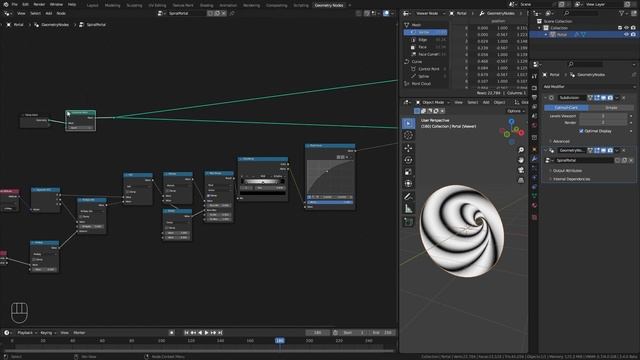
Task: Select the Portal object in outliner
Action: (x=562, y=35)
